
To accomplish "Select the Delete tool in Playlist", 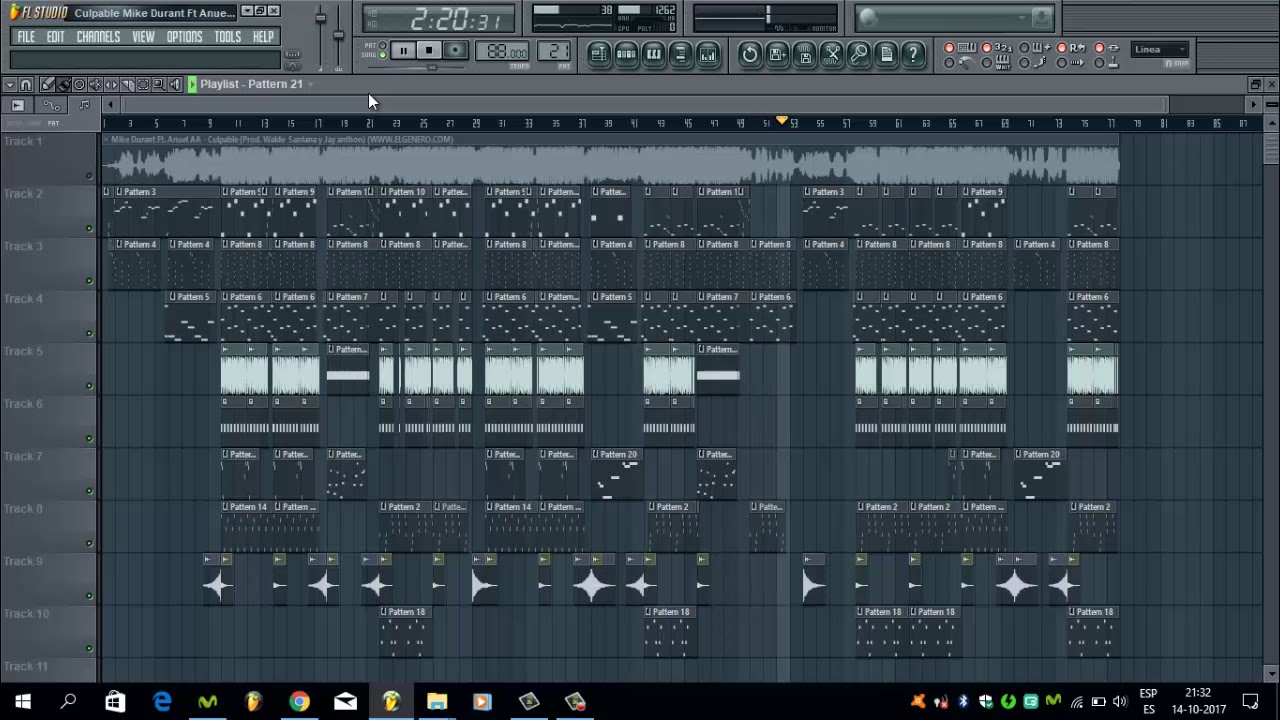I will (x=79, y=85).
